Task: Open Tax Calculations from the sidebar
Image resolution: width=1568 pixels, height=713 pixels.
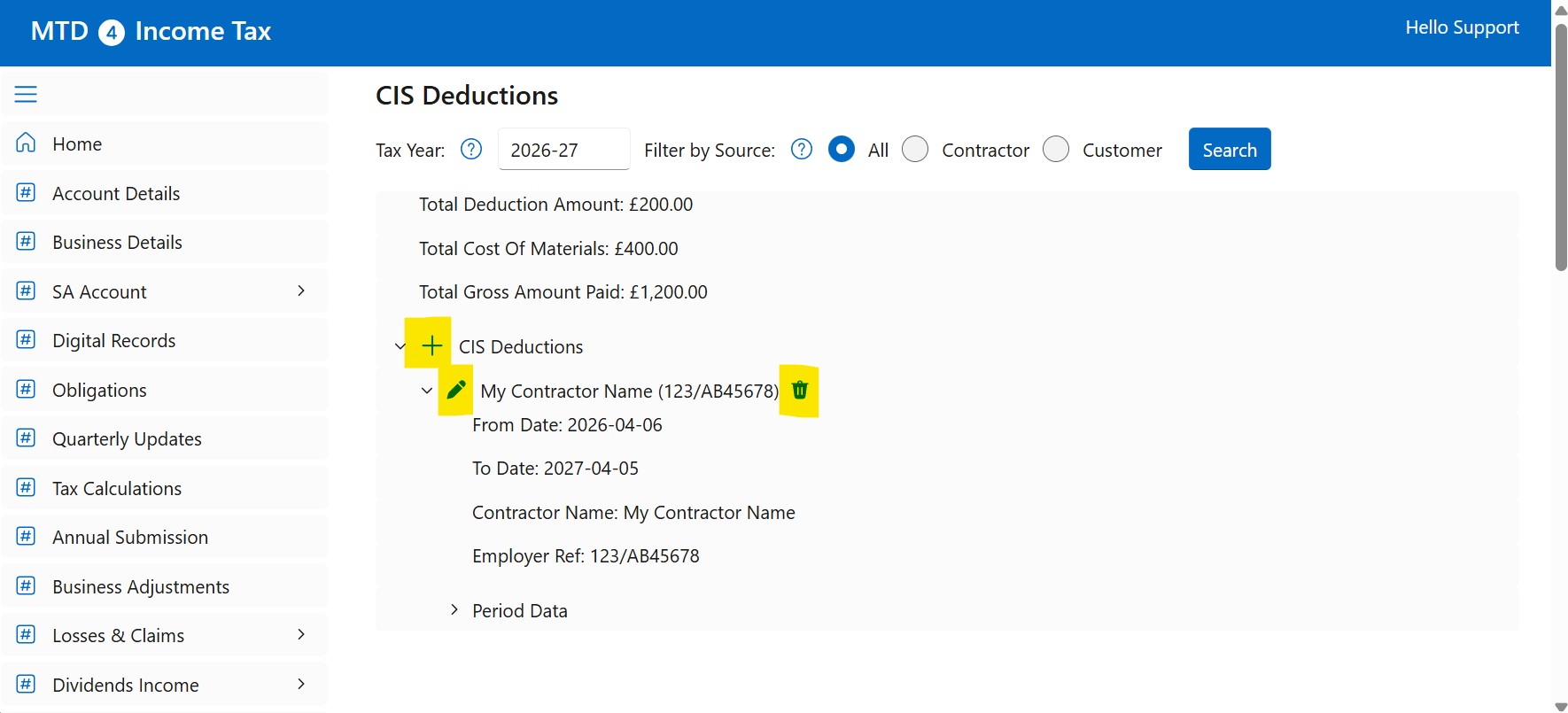Action: pos(165,488)
